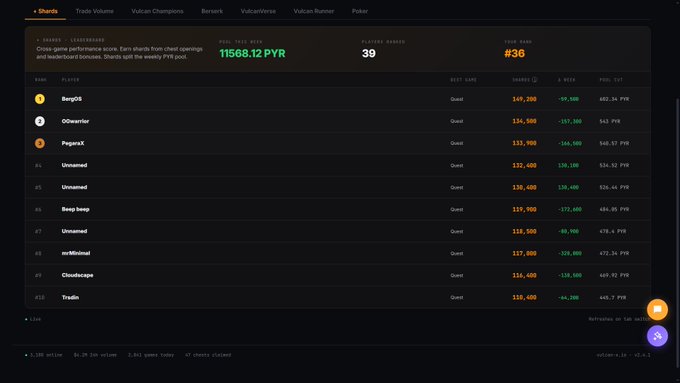Click Quest in the BergOS row

point(456,99)
